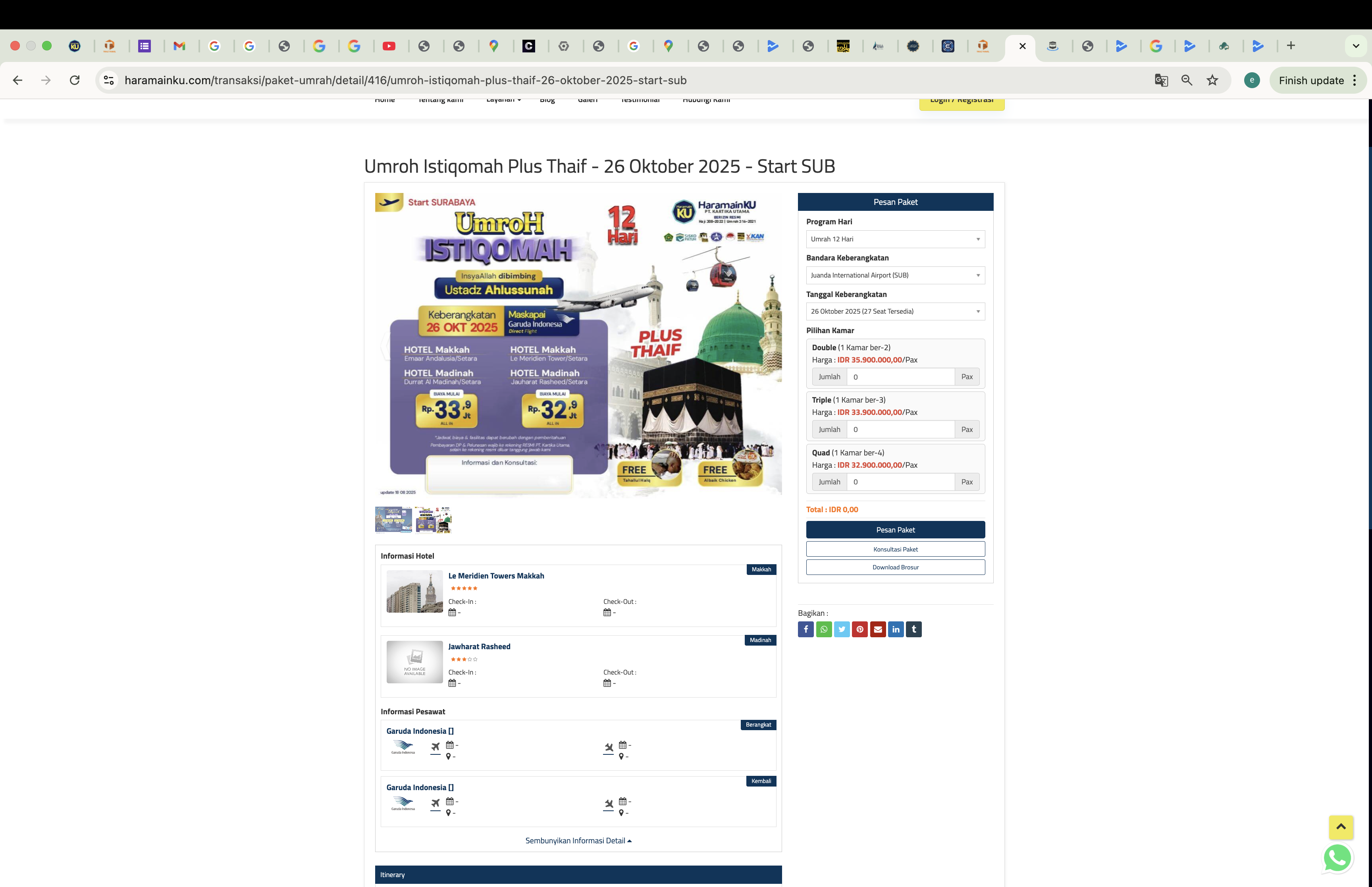Image resolution: width=1372 pixels, height=887 pixels.
Task: Share via Tumblr icon
Action: (x=914, y=629)
